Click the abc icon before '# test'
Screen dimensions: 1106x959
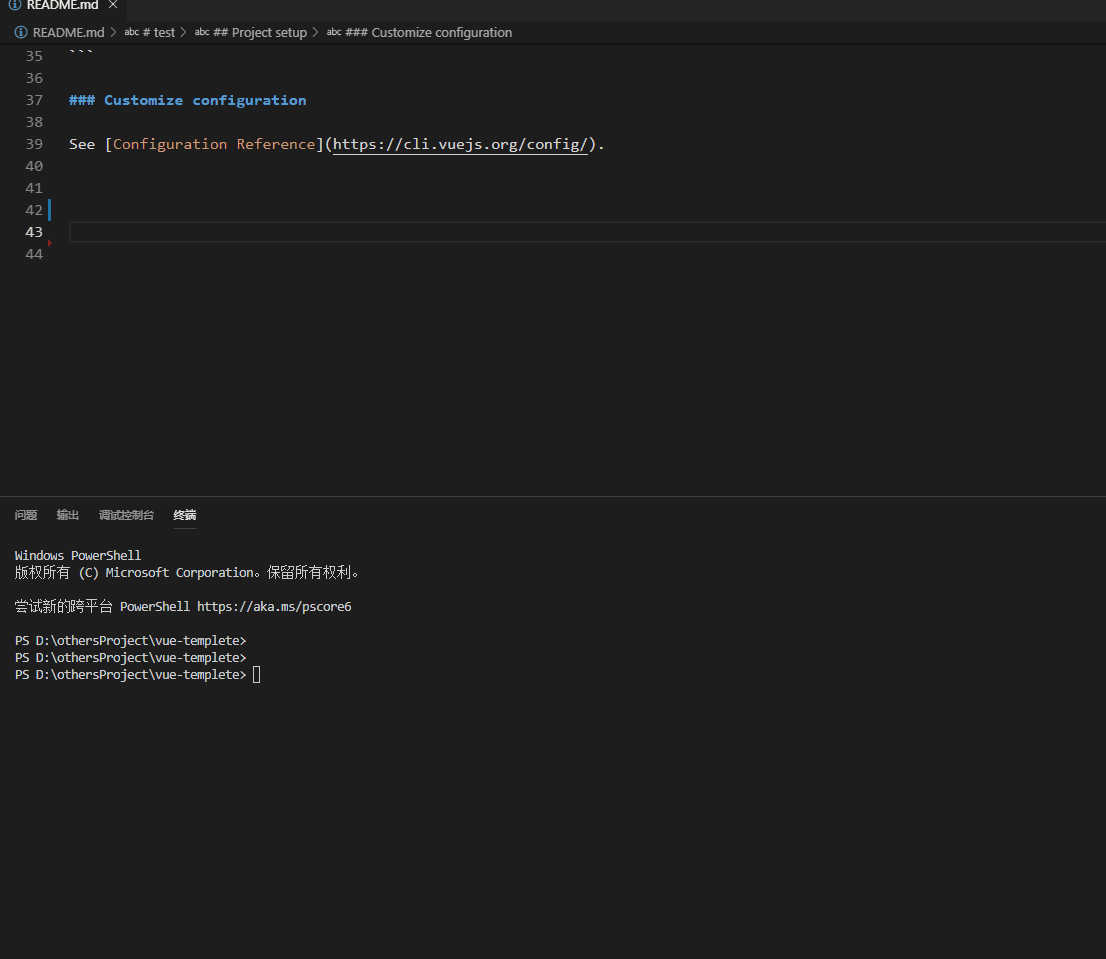point(132,32)
